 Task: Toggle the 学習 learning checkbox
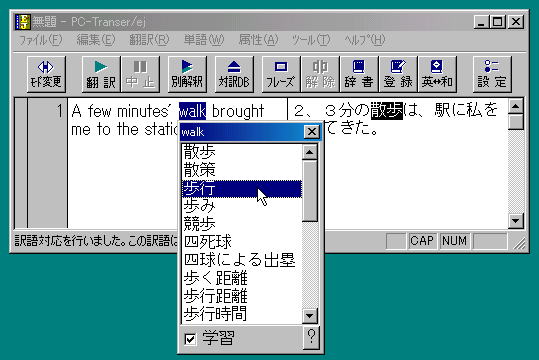click(x=190, y=339)
